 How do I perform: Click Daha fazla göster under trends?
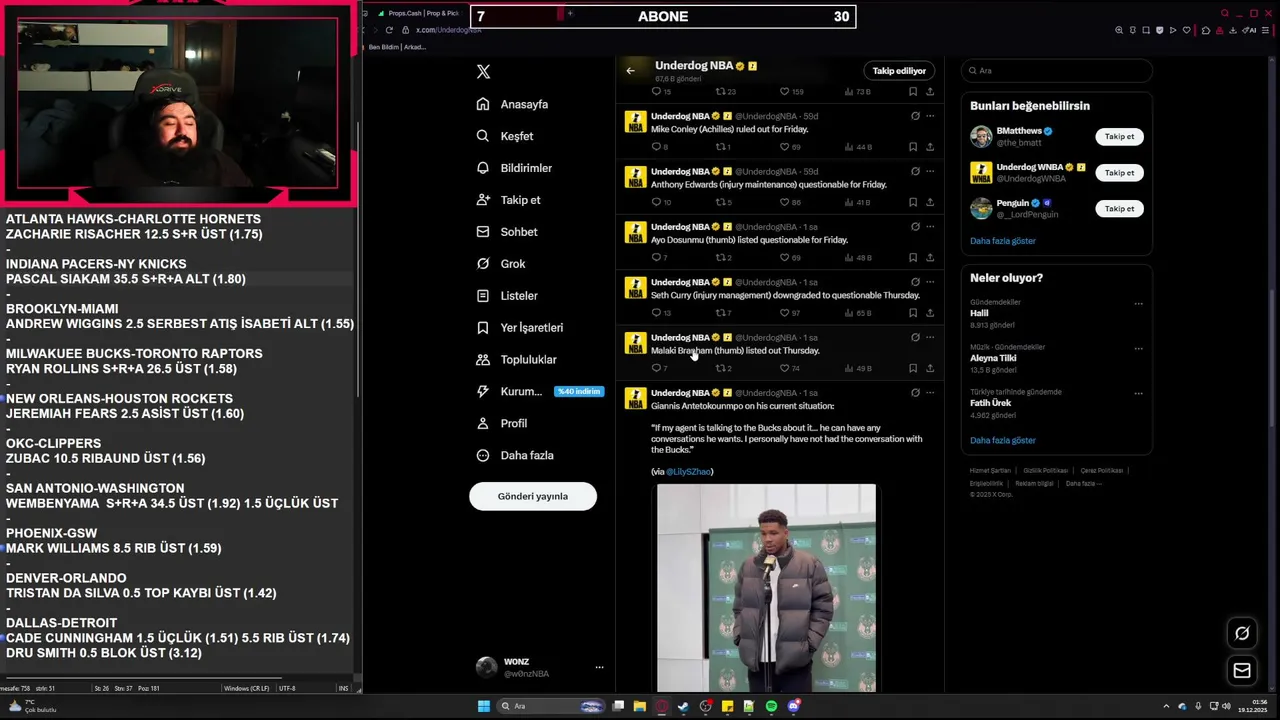(1003, 441)
